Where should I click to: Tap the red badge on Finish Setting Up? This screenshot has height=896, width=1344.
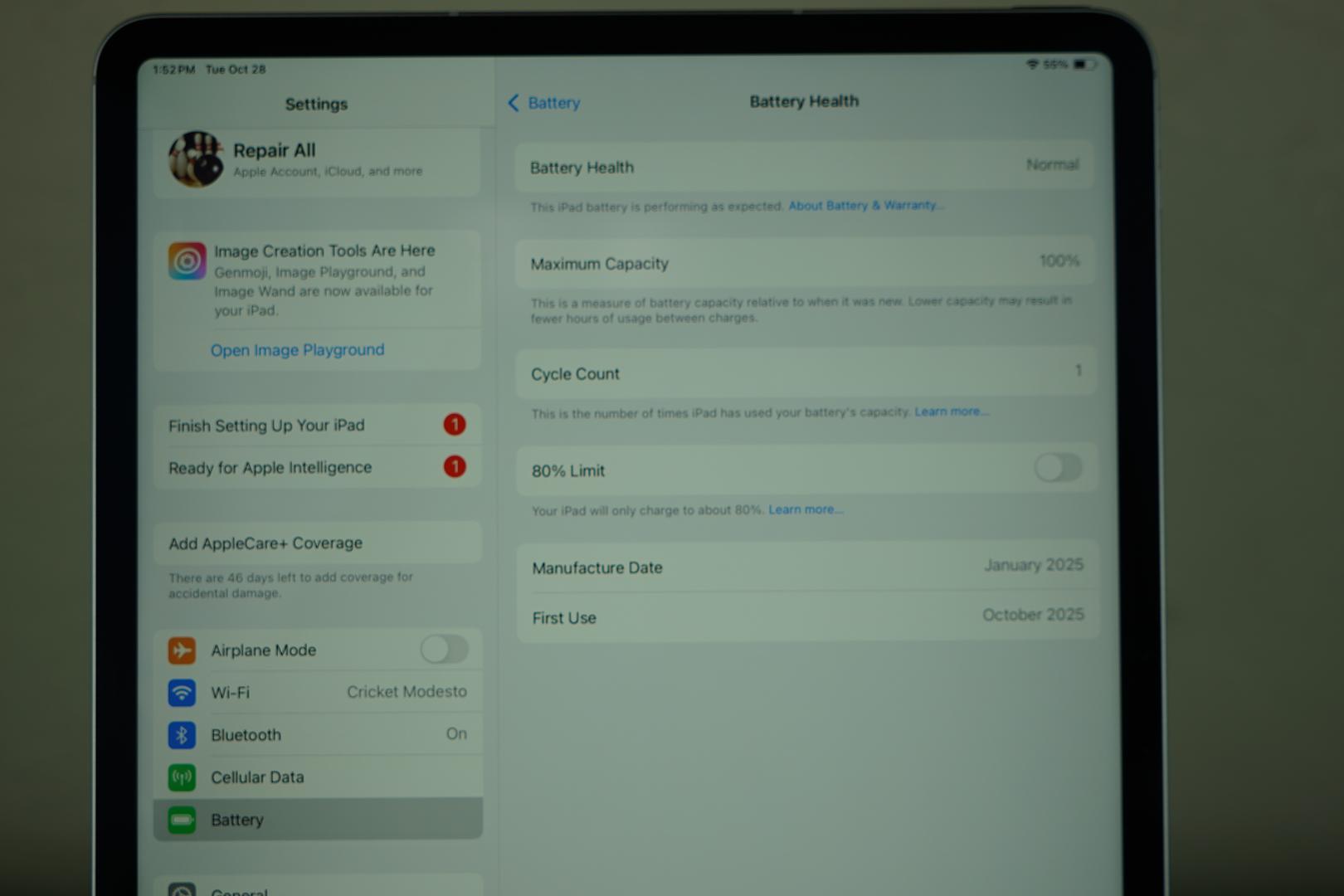click(x=455, y=425)
